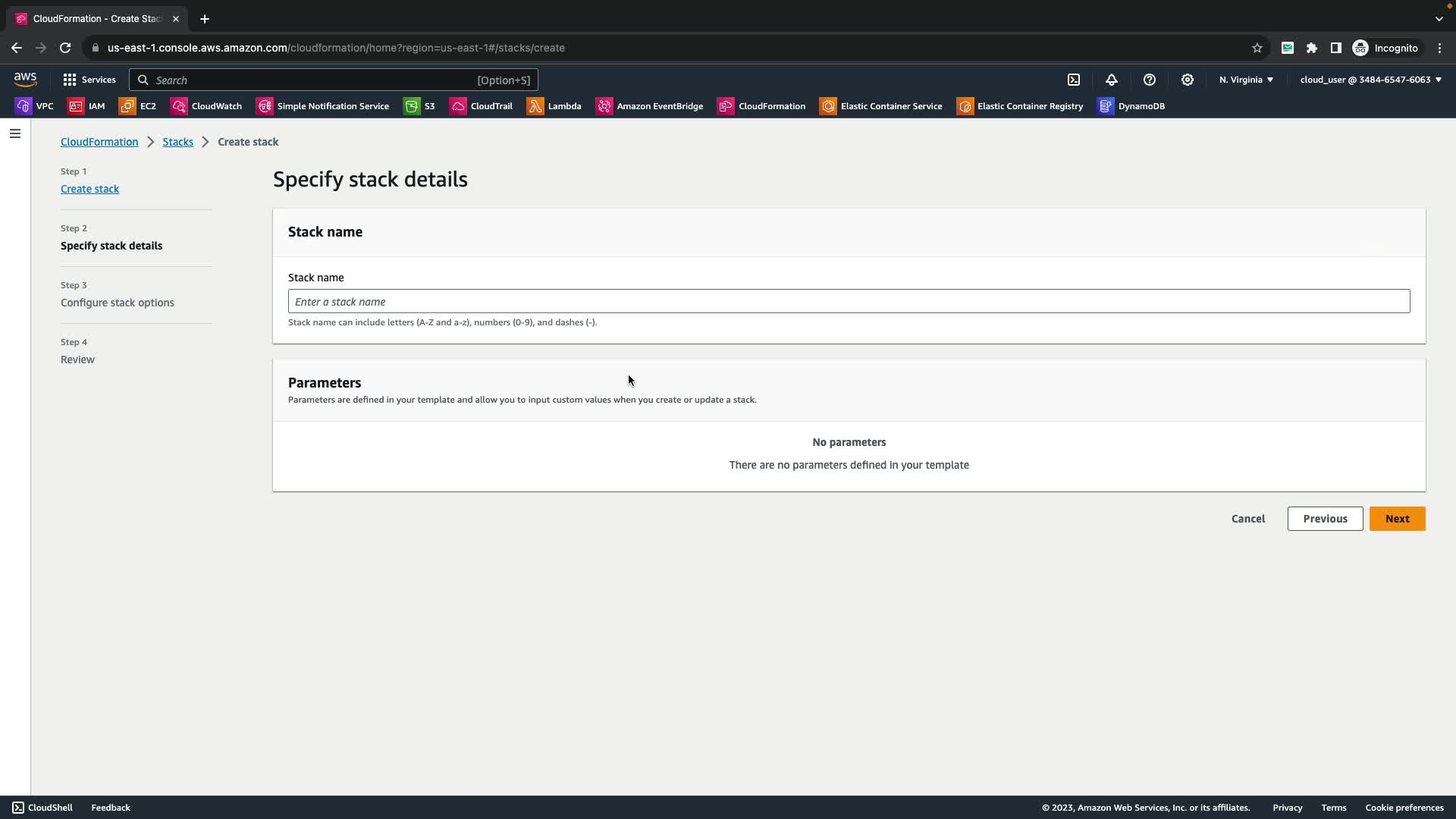Open the notifications bell icon
This screenshot has width=1456, height=819.
tap(1112, 80)
